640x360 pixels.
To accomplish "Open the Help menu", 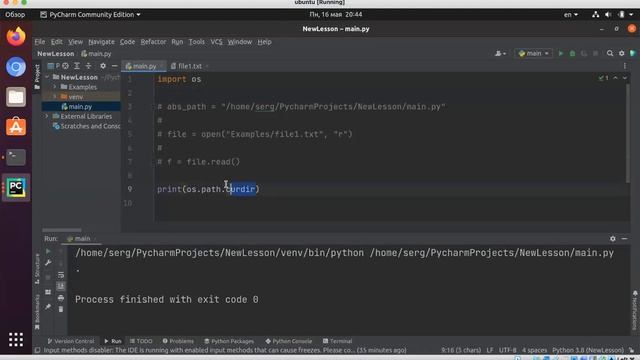I will tap(264, 42).
